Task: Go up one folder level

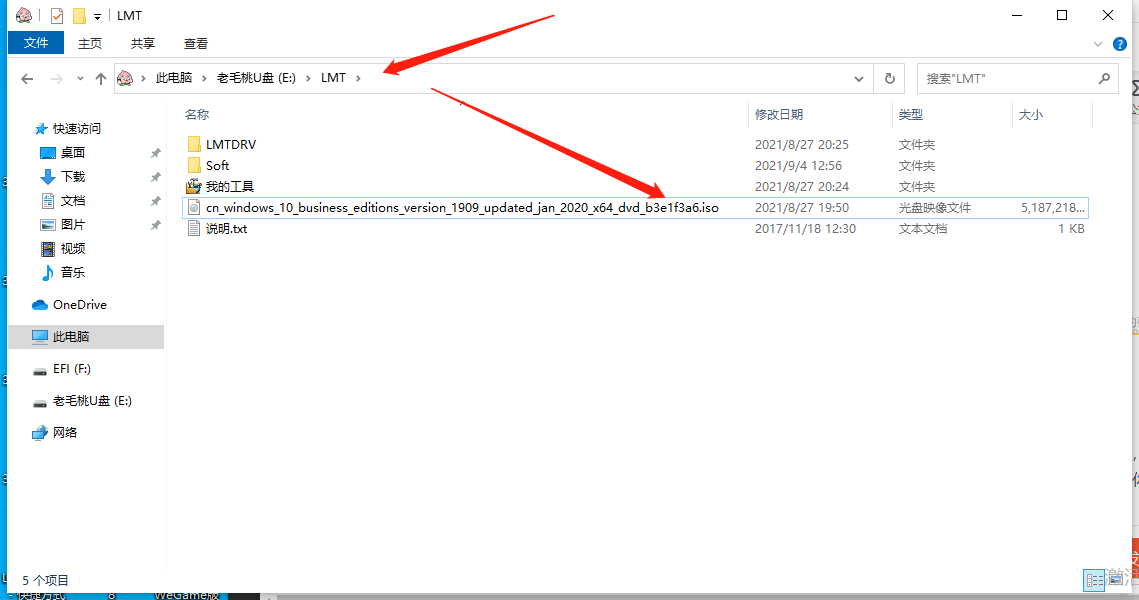Action: point(100,78)
